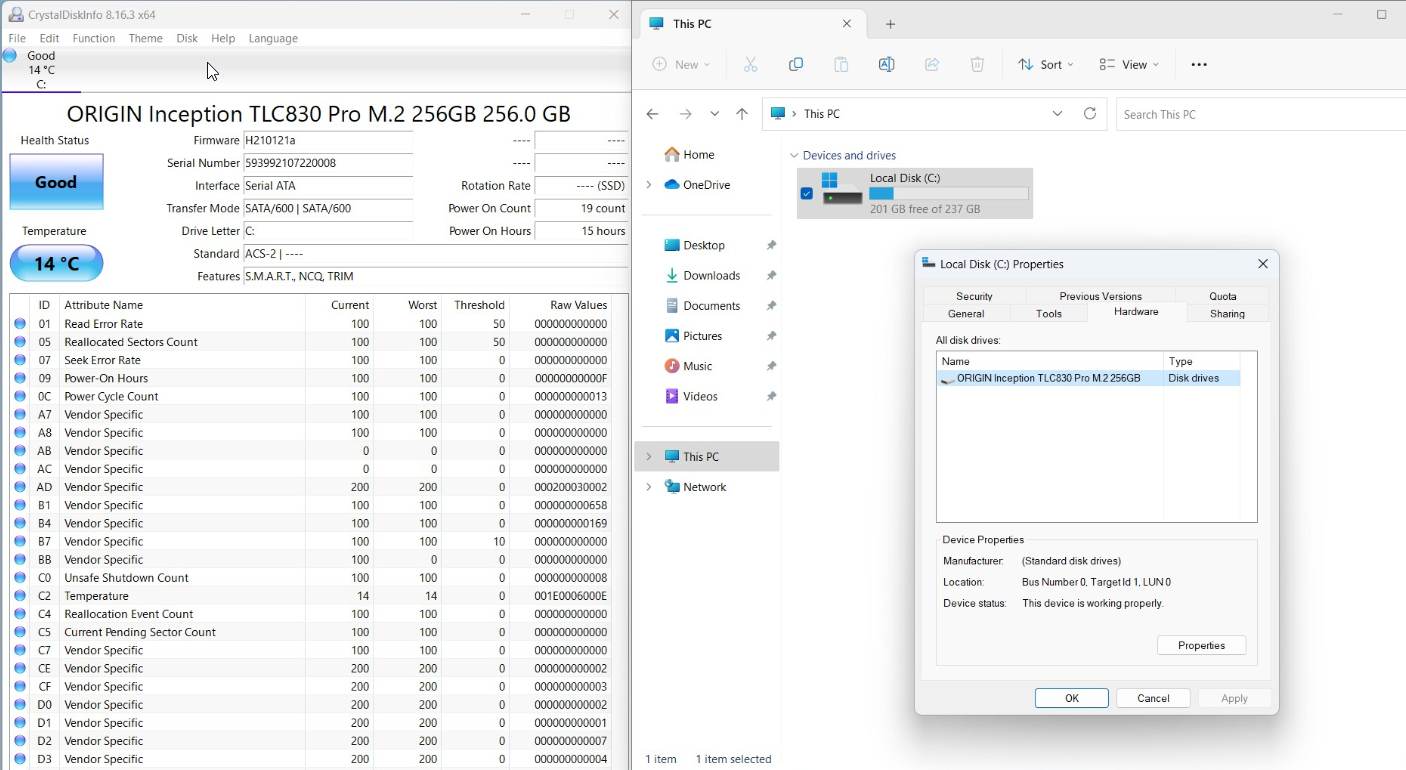Go up one folder level arrow
Viewport: 1406px width, 770px height.
point(742,114)
